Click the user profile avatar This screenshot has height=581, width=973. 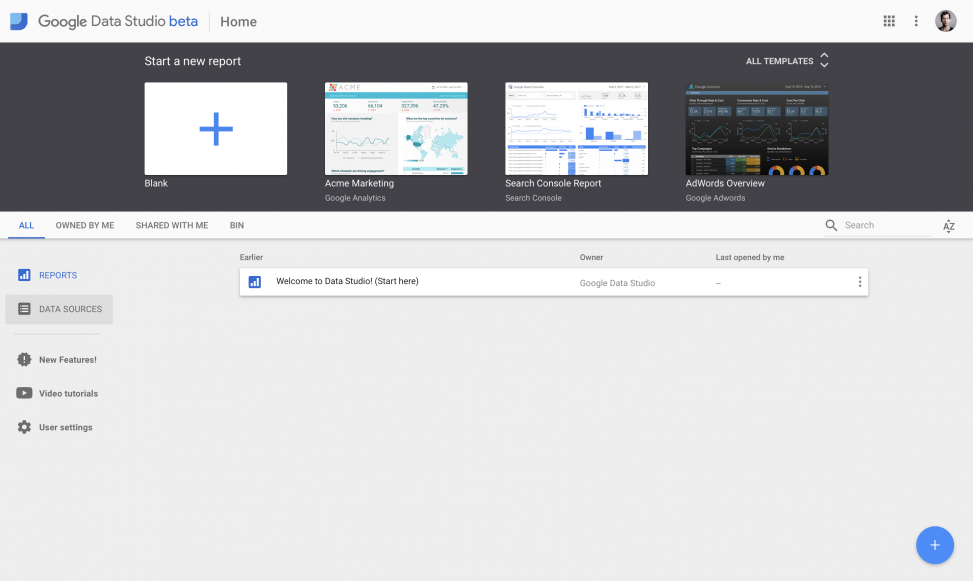[946, 21]
